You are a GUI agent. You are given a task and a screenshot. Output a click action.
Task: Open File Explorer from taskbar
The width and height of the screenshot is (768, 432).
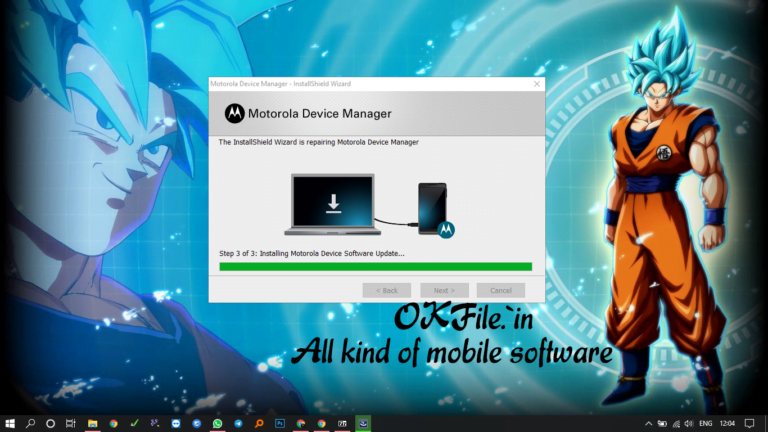pyautogui.click(x=93, y=423)
